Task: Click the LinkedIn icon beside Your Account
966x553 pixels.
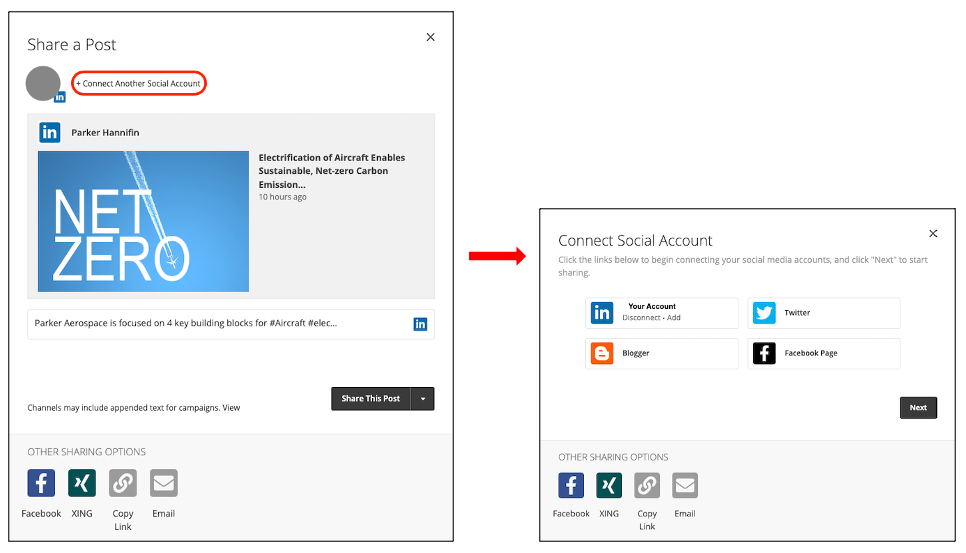Action: tap(602, 313)
